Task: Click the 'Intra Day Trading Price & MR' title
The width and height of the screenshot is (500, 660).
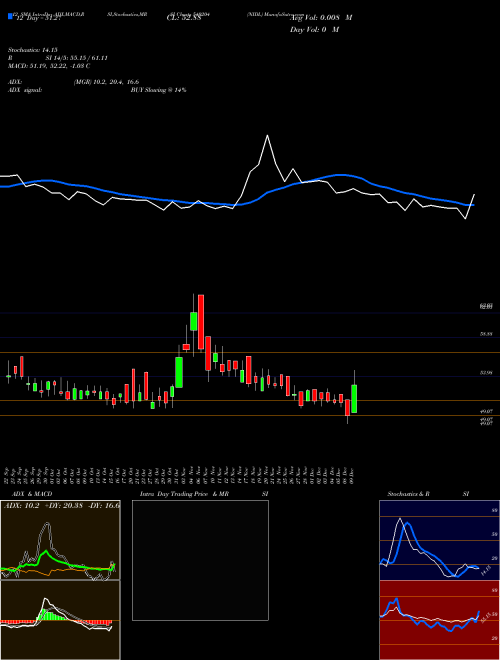Action: coord(184,494)
